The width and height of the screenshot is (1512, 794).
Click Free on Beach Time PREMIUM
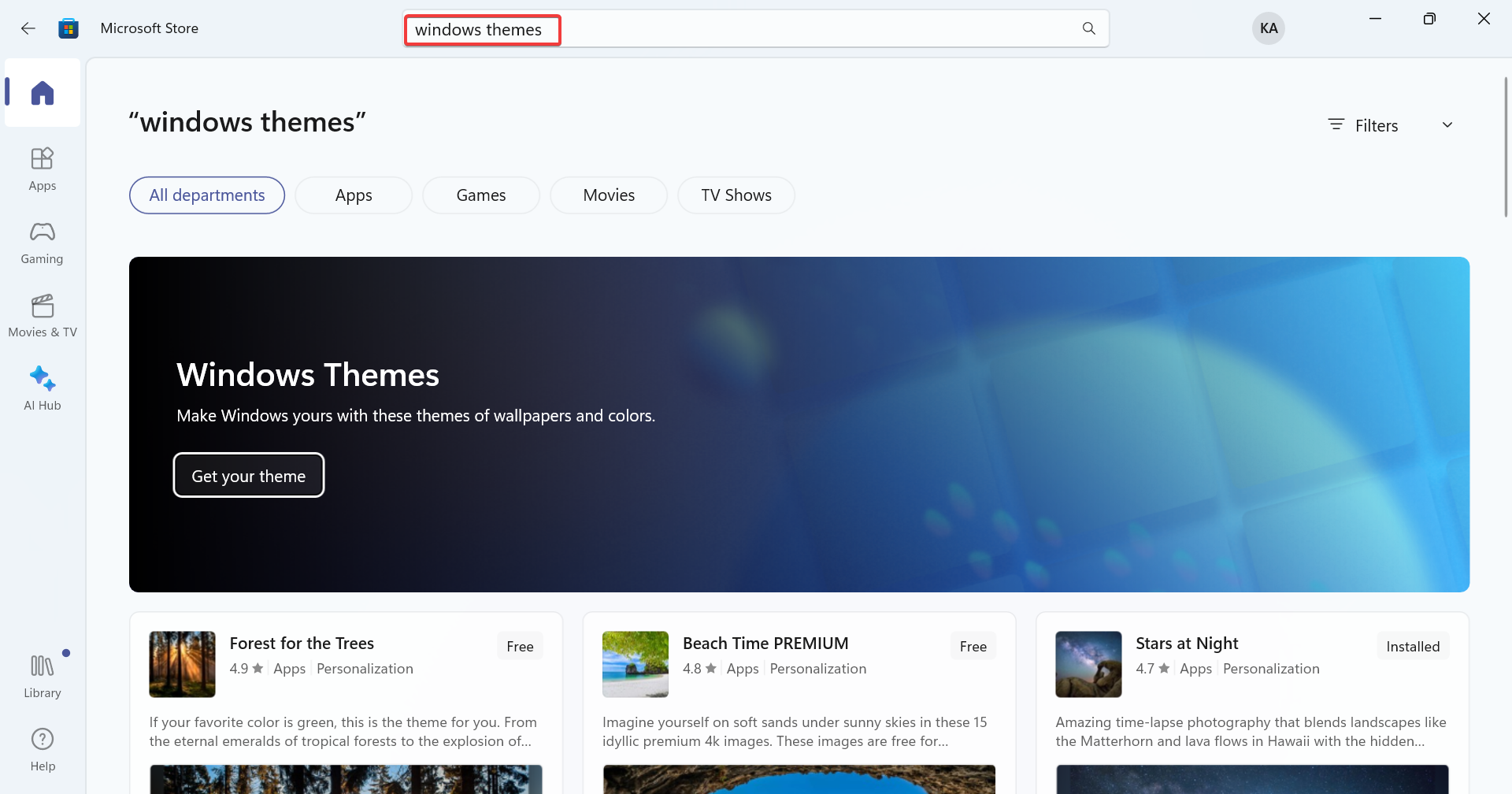tap(973, 646)
